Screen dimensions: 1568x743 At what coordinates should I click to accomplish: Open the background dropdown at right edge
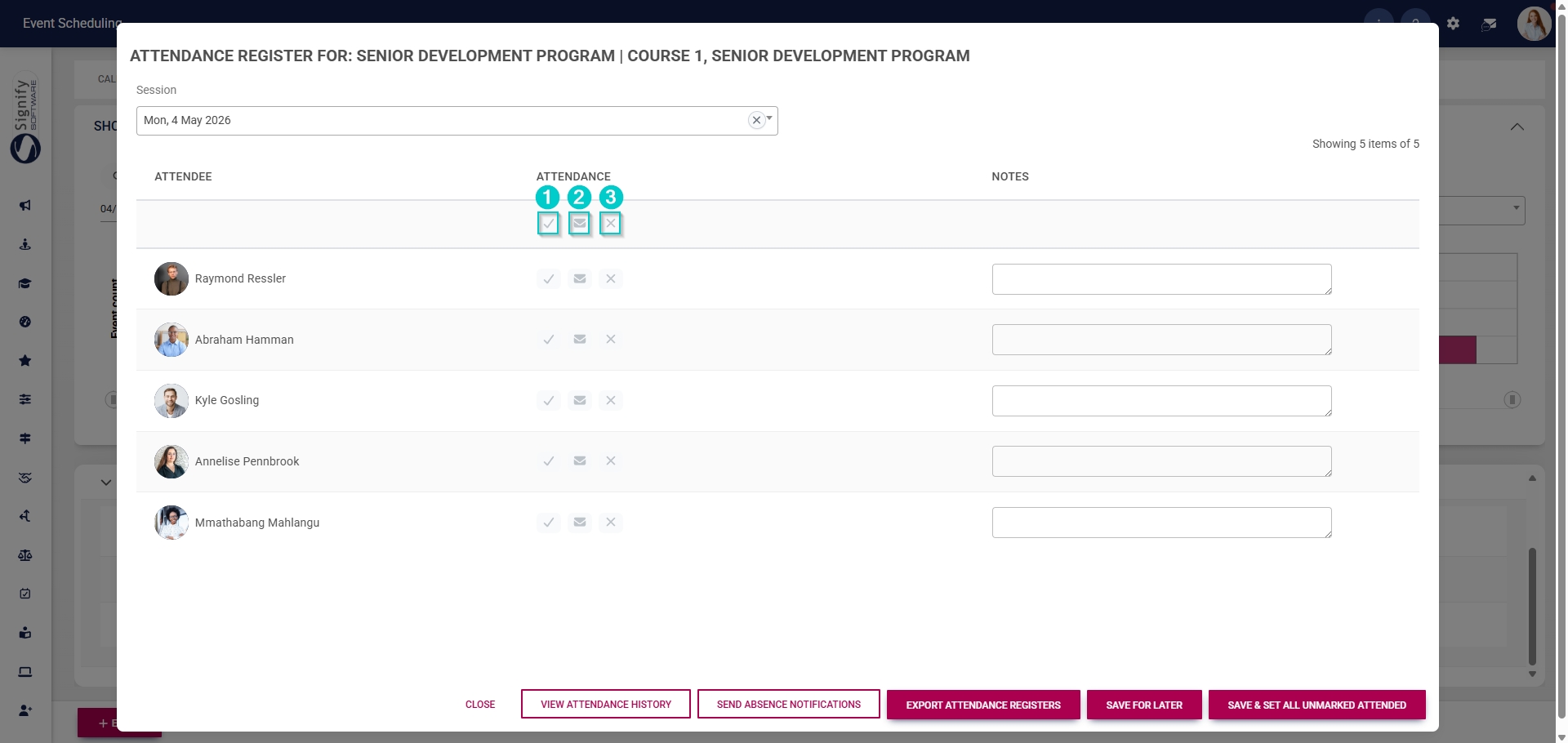(x=1516, y=208)
